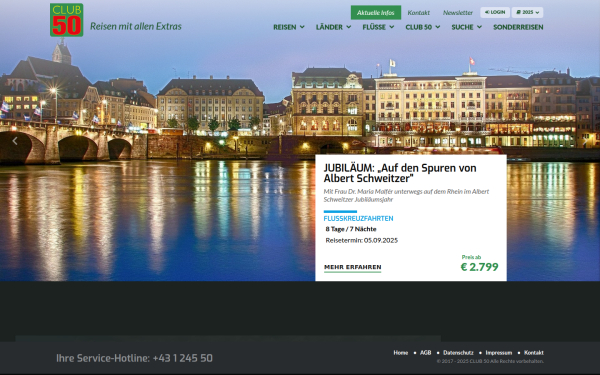600x375 pixels.
Task: Click the MEHR ERFAHREN link
Action: pos(352,267)
